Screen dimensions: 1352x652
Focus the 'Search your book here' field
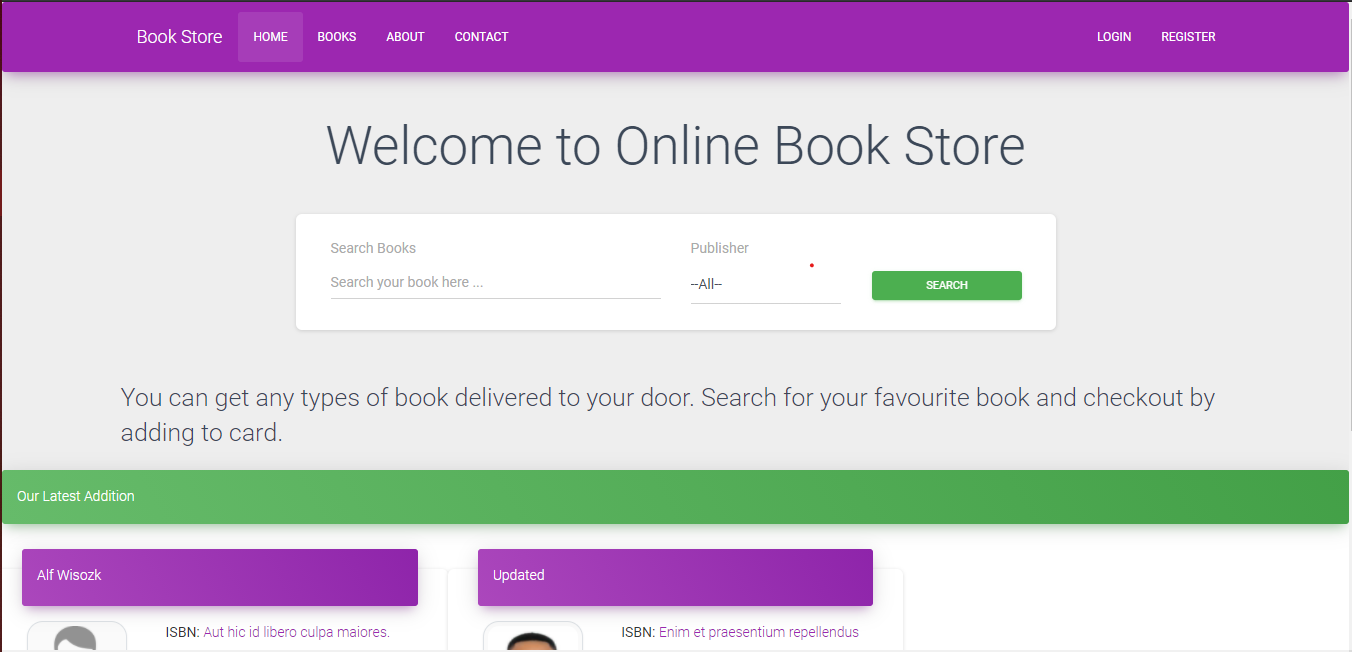(495, 283)
